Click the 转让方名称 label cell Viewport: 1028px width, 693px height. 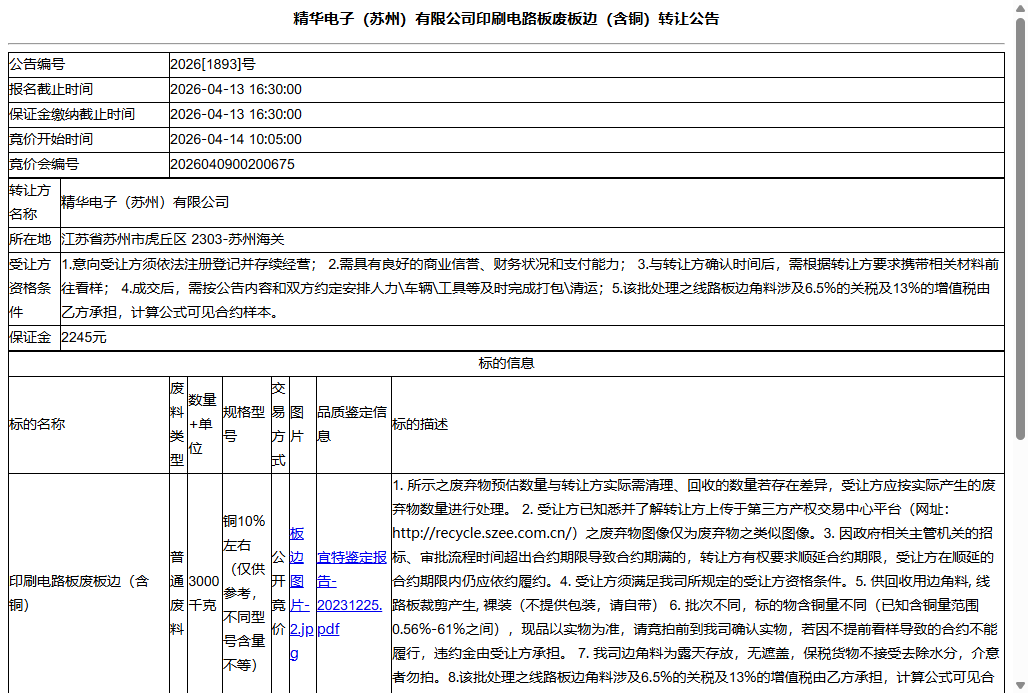[x=34, y=203]
